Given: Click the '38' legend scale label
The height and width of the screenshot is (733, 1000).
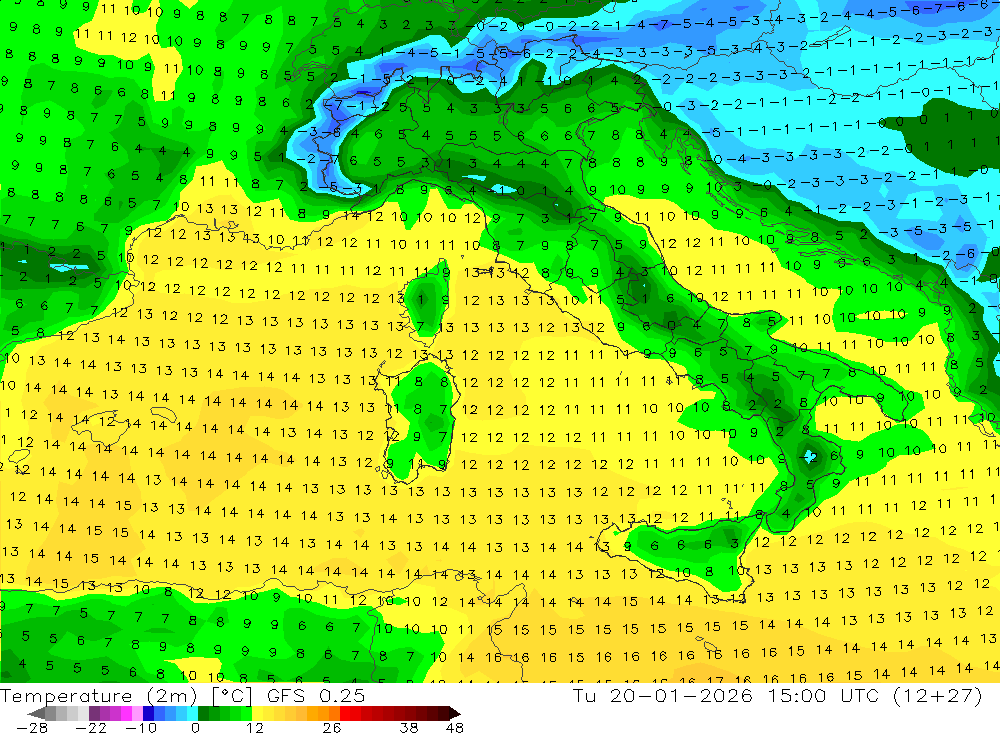Looking at the screenshot, I should point(409,727).
